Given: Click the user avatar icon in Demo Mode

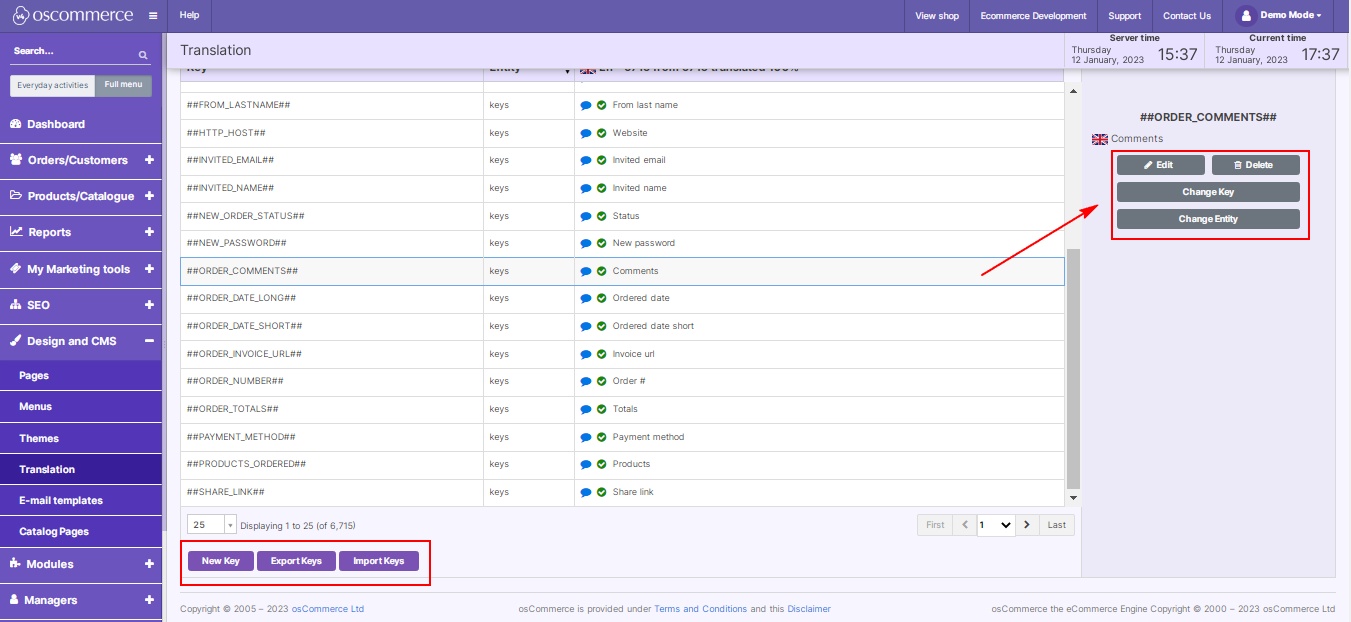Looking at the screenshot, I should (x=1245, y=16).
